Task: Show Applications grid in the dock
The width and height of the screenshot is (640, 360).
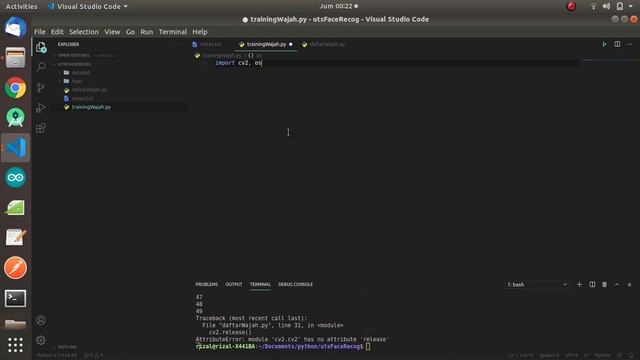Action: pos(16,345)
